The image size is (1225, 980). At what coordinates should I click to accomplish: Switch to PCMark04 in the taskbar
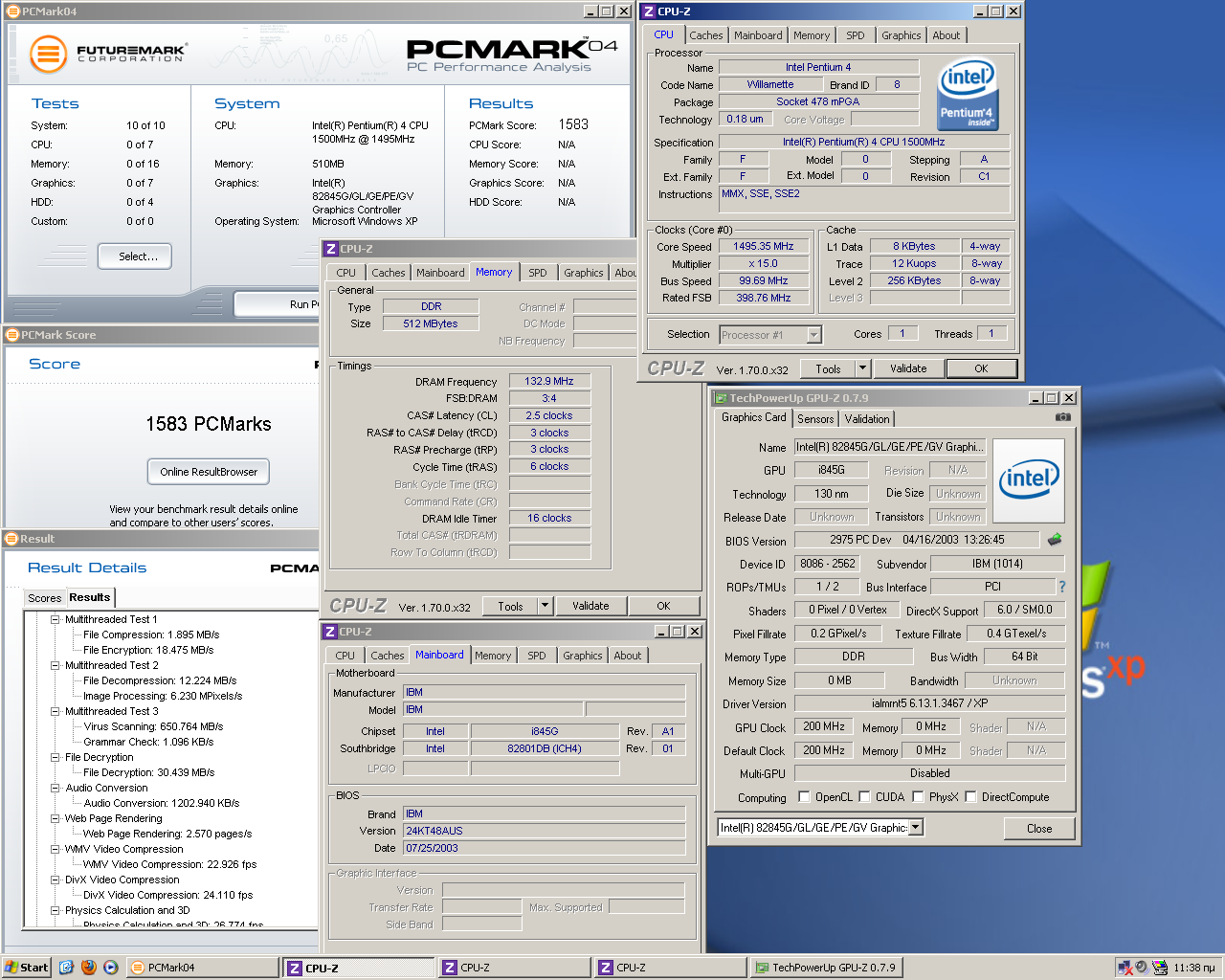coord(204,968)
